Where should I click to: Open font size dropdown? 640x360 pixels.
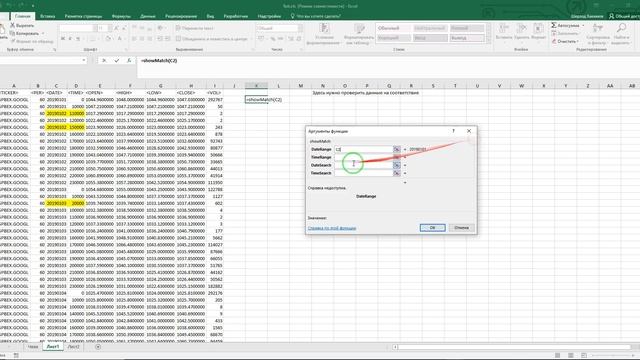pyautogui.click(x=110, y=28)
